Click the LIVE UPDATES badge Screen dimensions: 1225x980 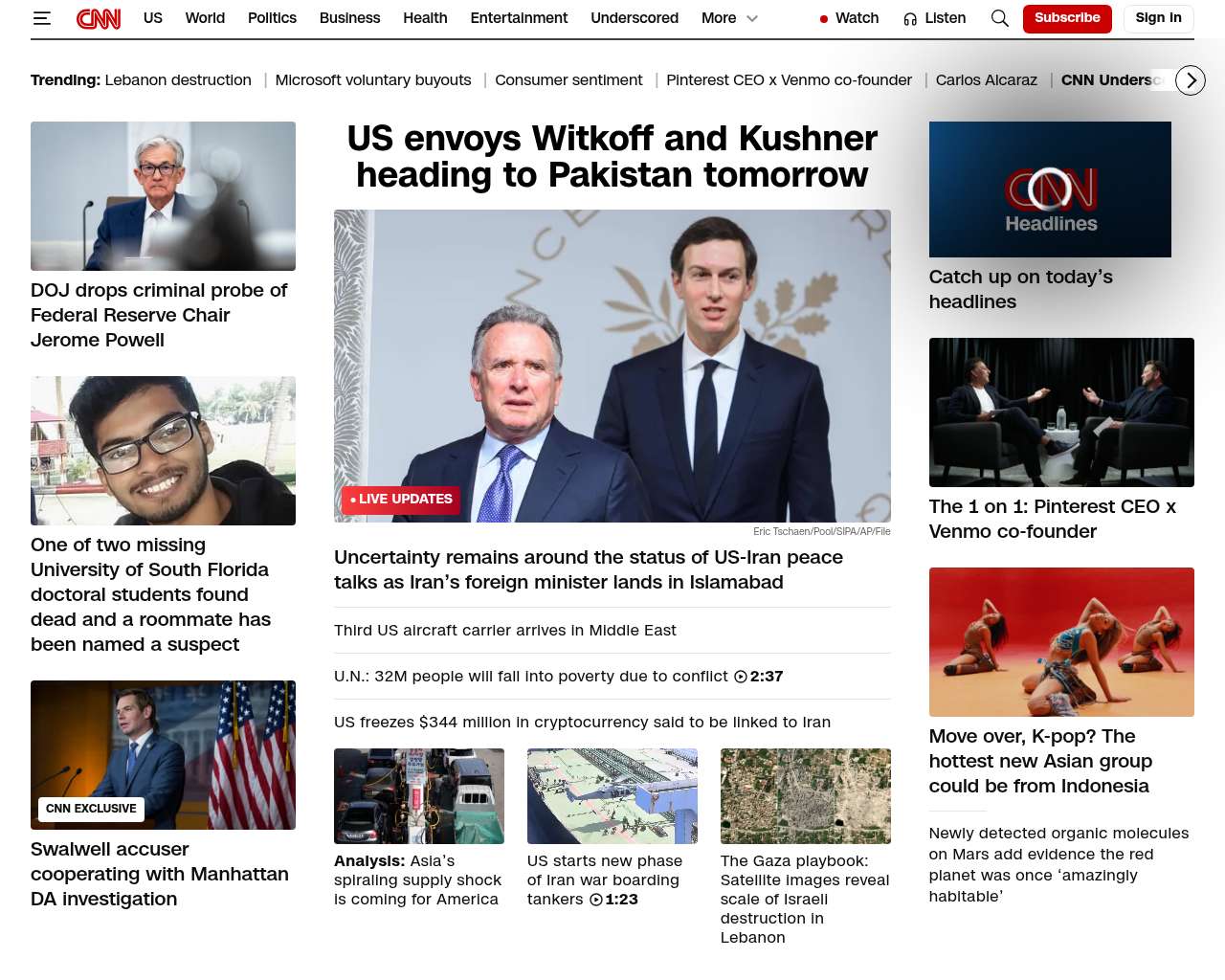401,500
